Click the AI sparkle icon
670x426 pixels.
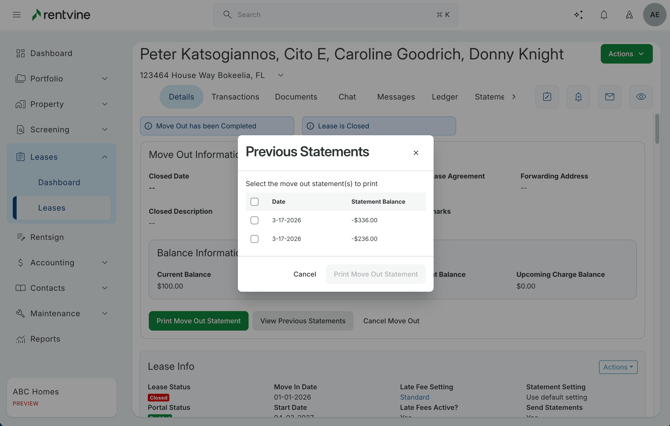578,15
